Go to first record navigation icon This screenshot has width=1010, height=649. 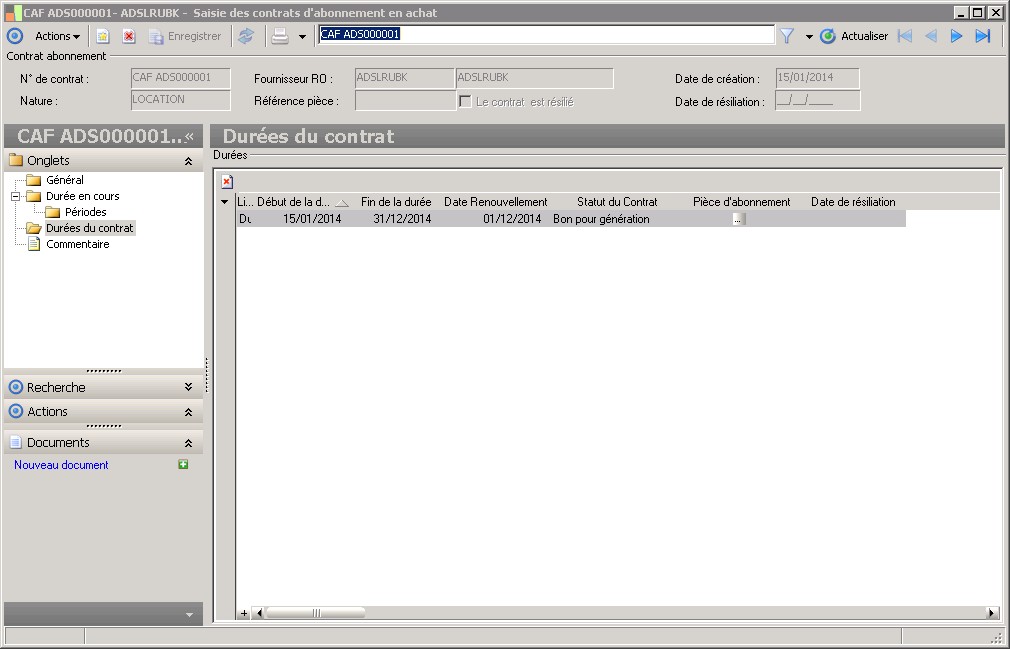(905, 36)
